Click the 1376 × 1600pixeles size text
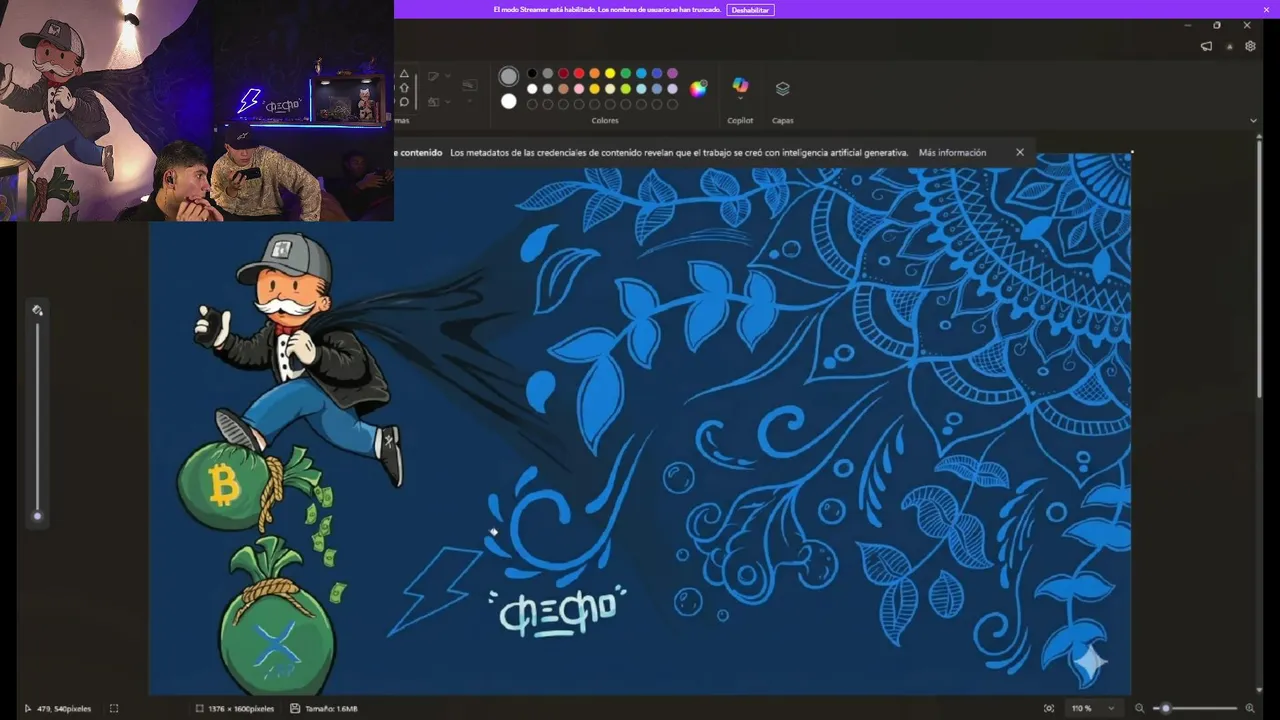The height and width of the screenshot is (720, 1280). [x=241, y=708]
